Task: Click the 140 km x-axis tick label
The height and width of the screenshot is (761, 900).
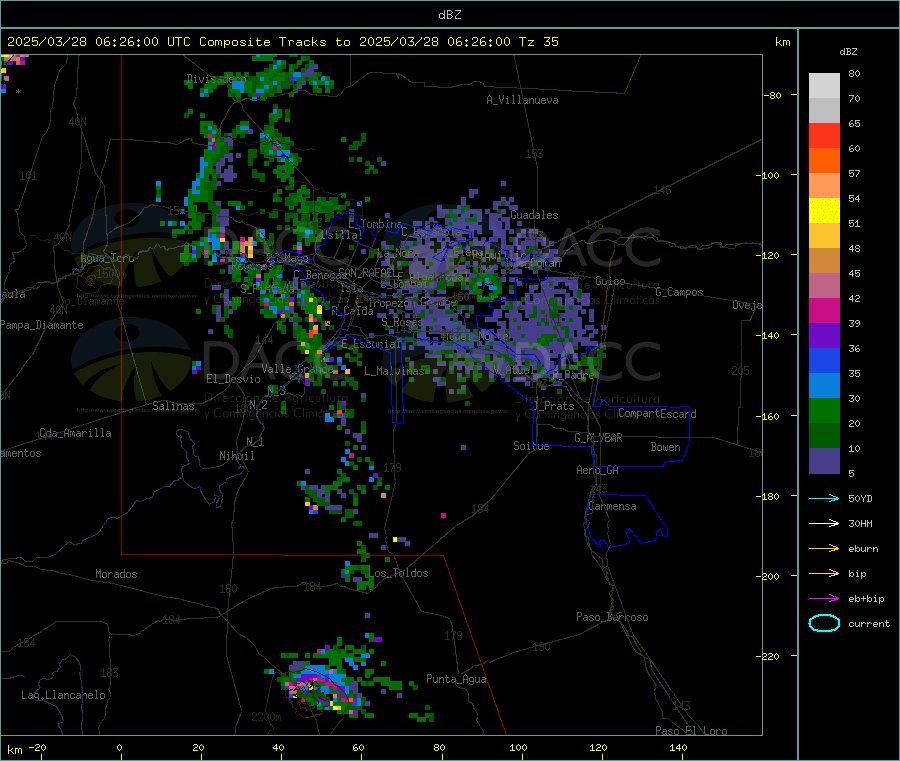Action: [x=678, y=747]
